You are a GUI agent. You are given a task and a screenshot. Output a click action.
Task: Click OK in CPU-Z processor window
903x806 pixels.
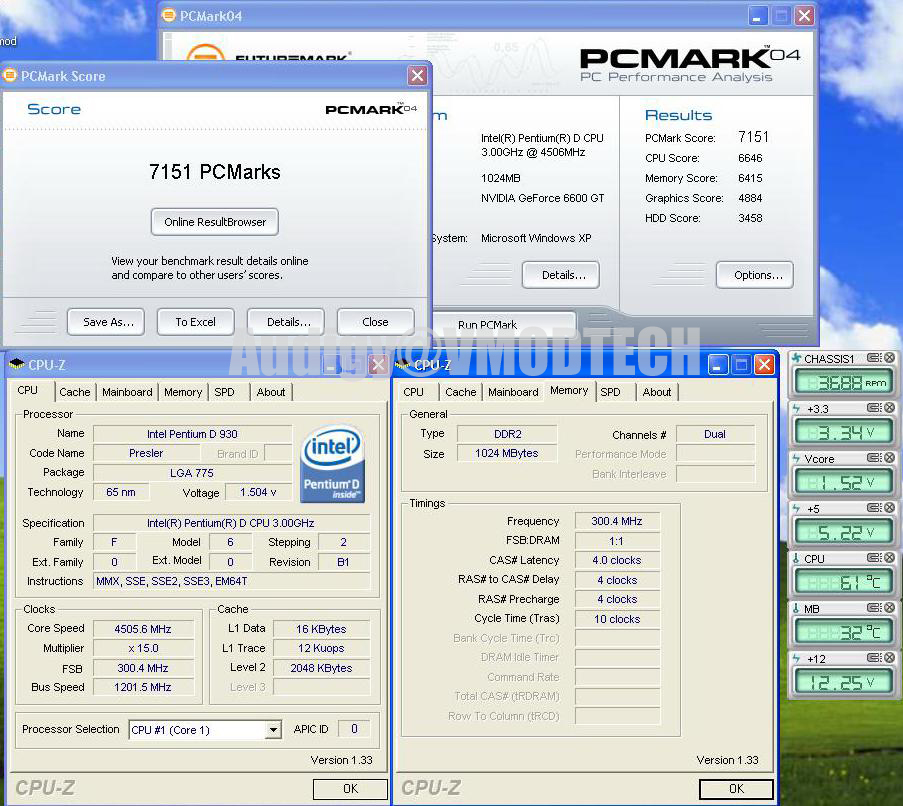[x=350, y=789]
